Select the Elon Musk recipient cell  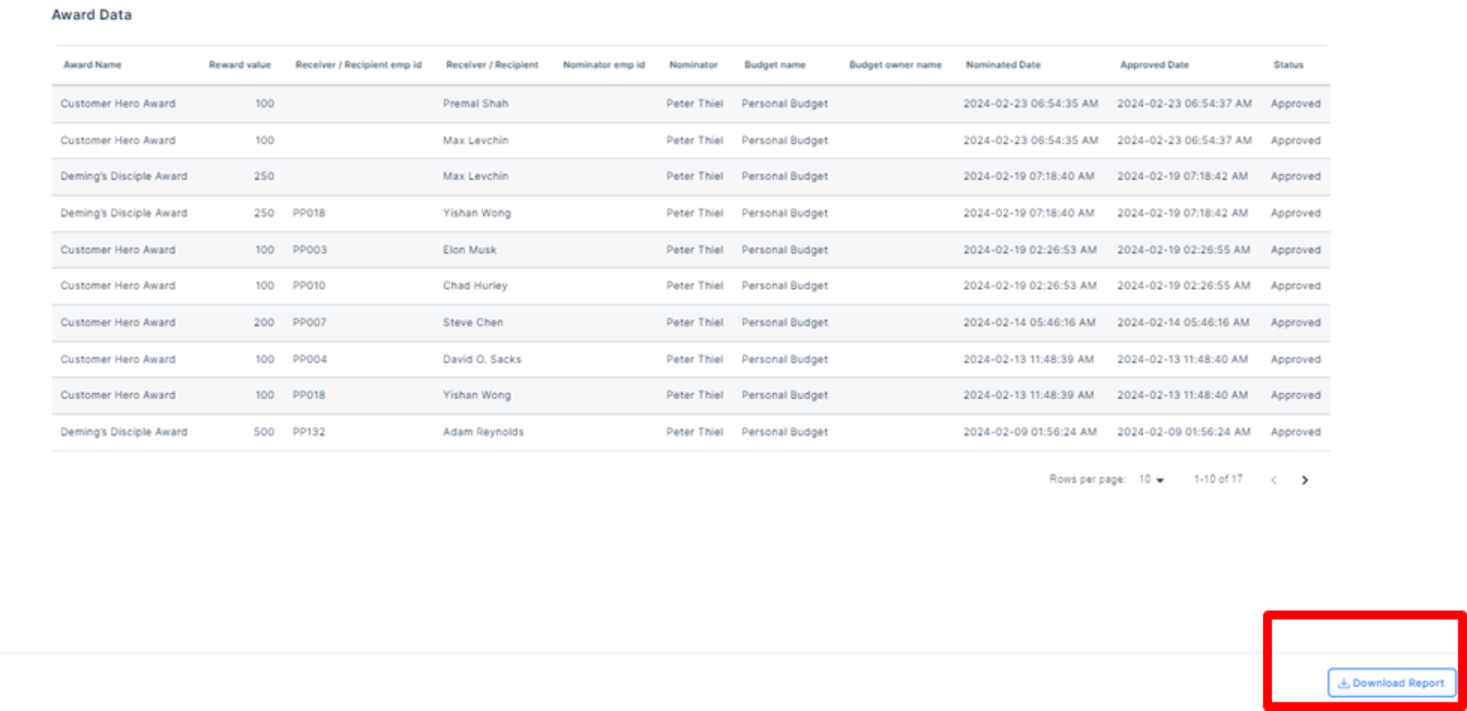tap(469, 250)
